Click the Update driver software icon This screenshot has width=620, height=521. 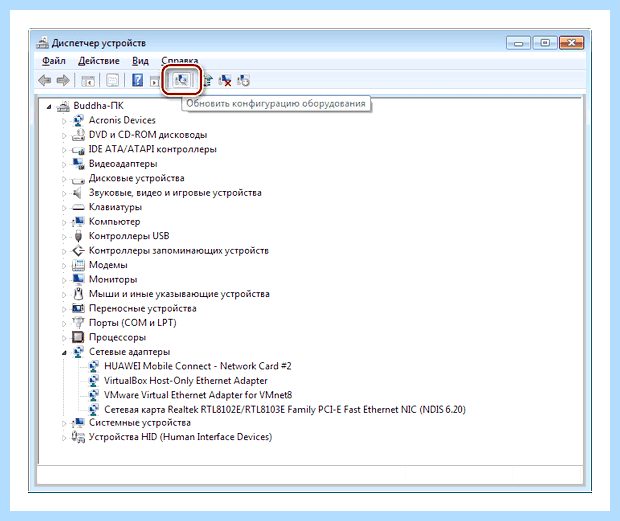[x=208, y=81]
